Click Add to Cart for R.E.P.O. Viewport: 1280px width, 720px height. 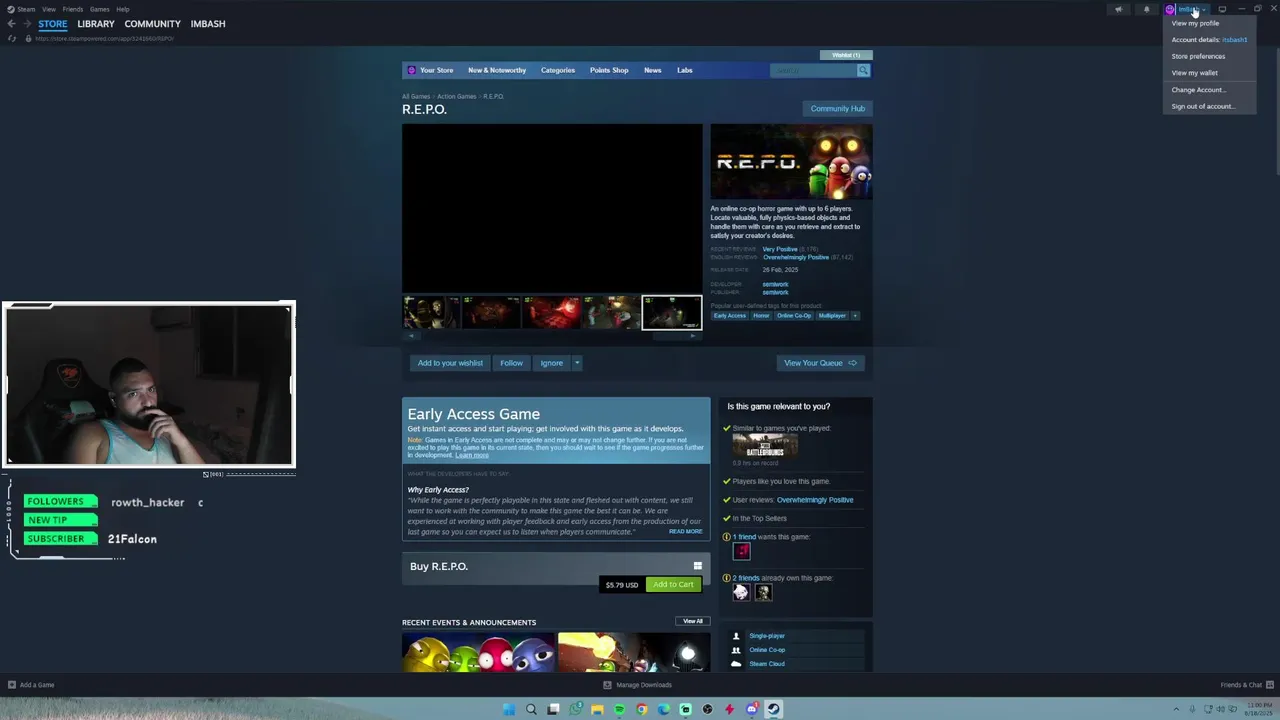[673, 585]
